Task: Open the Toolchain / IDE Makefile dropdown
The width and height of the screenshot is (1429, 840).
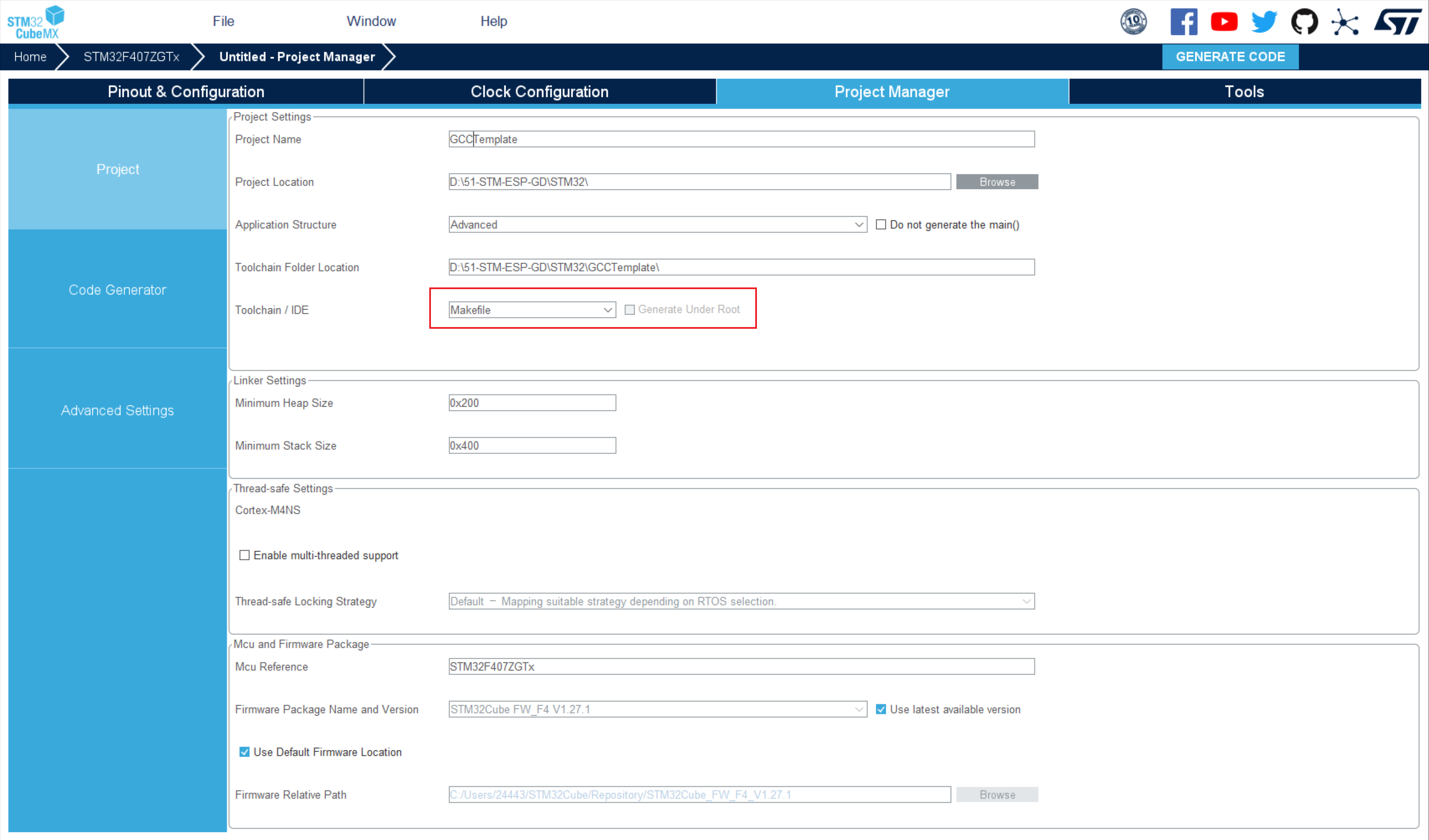Action: [x=531, y=310]
